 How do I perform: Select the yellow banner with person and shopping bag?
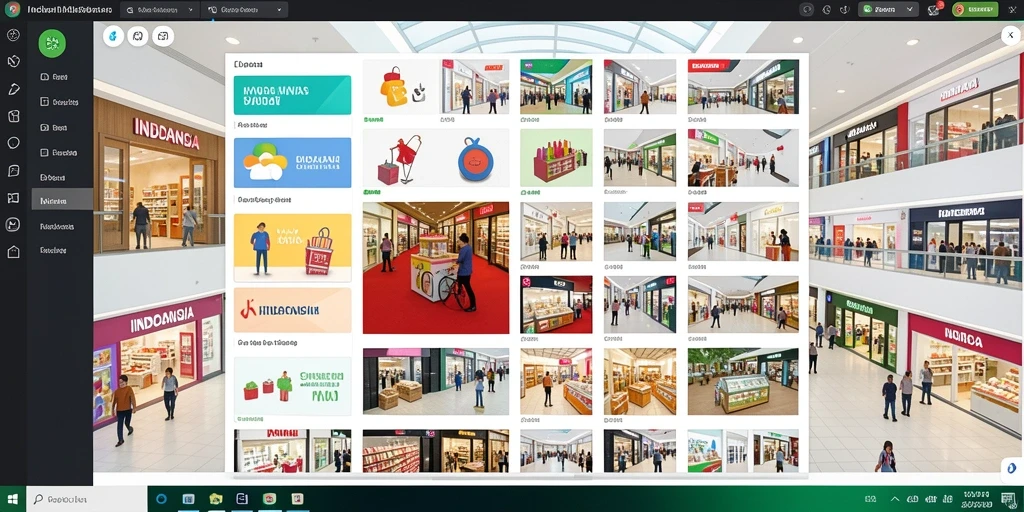click(293, 248)
